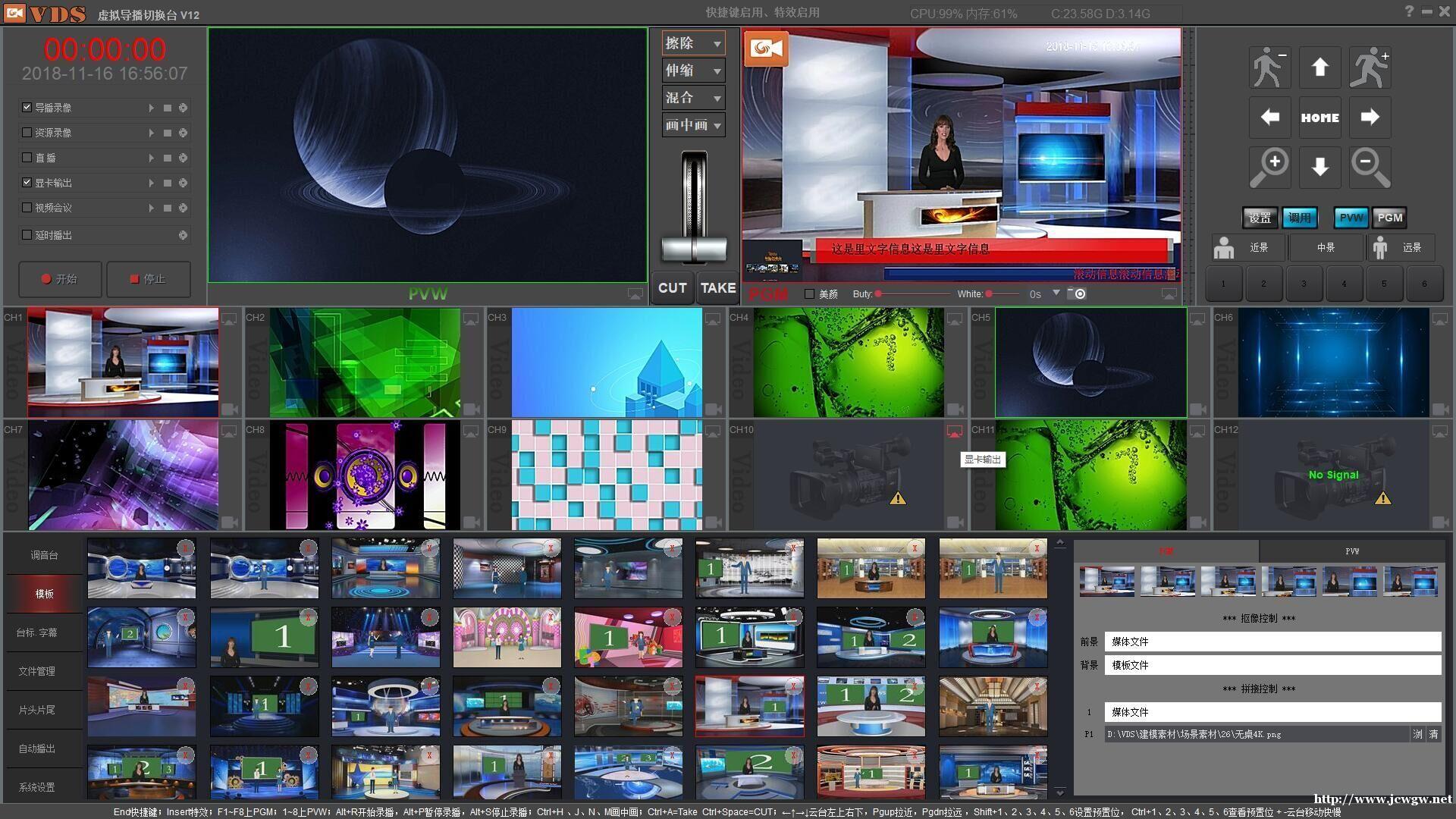Screen dimensions: 1456x819
Task: Open the 混合 transition dropdown
Action: [717, 99]
